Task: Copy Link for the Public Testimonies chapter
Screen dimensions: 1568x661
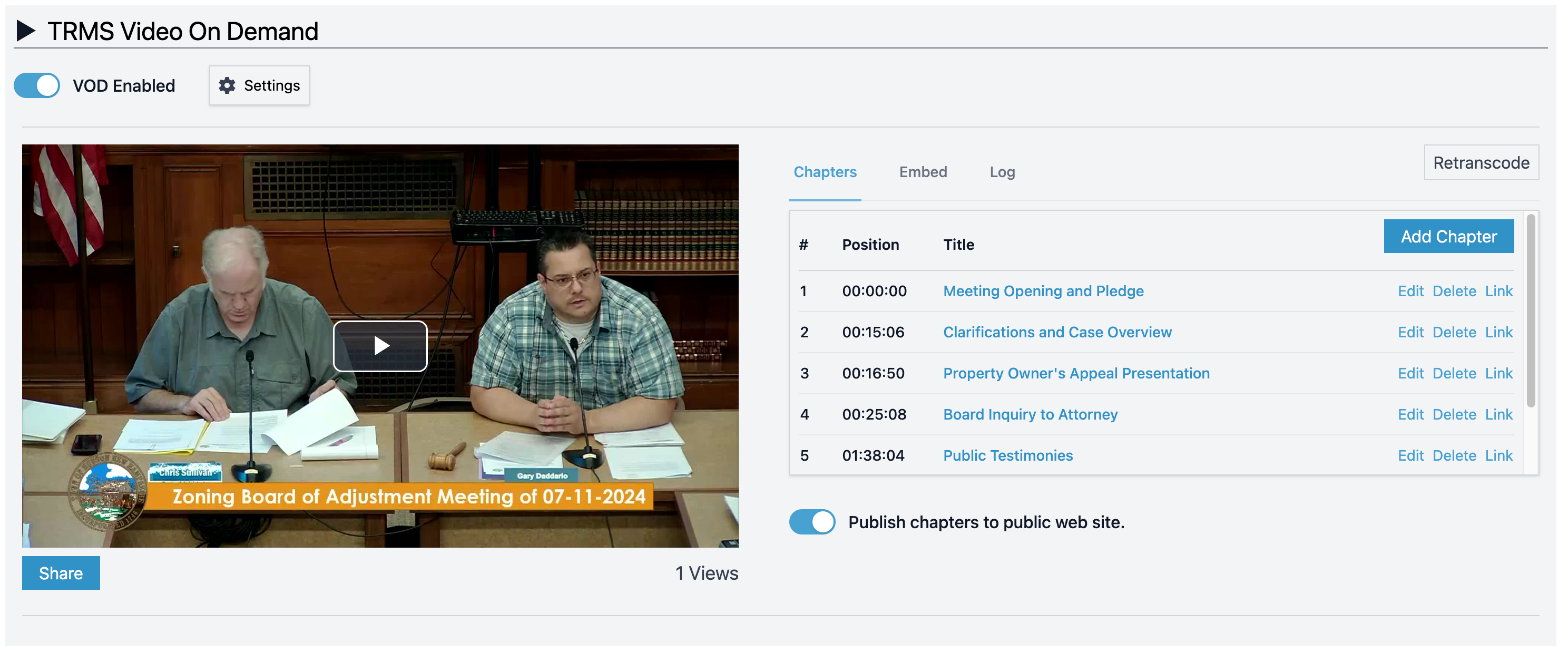Action: [x=1498, y=456]
